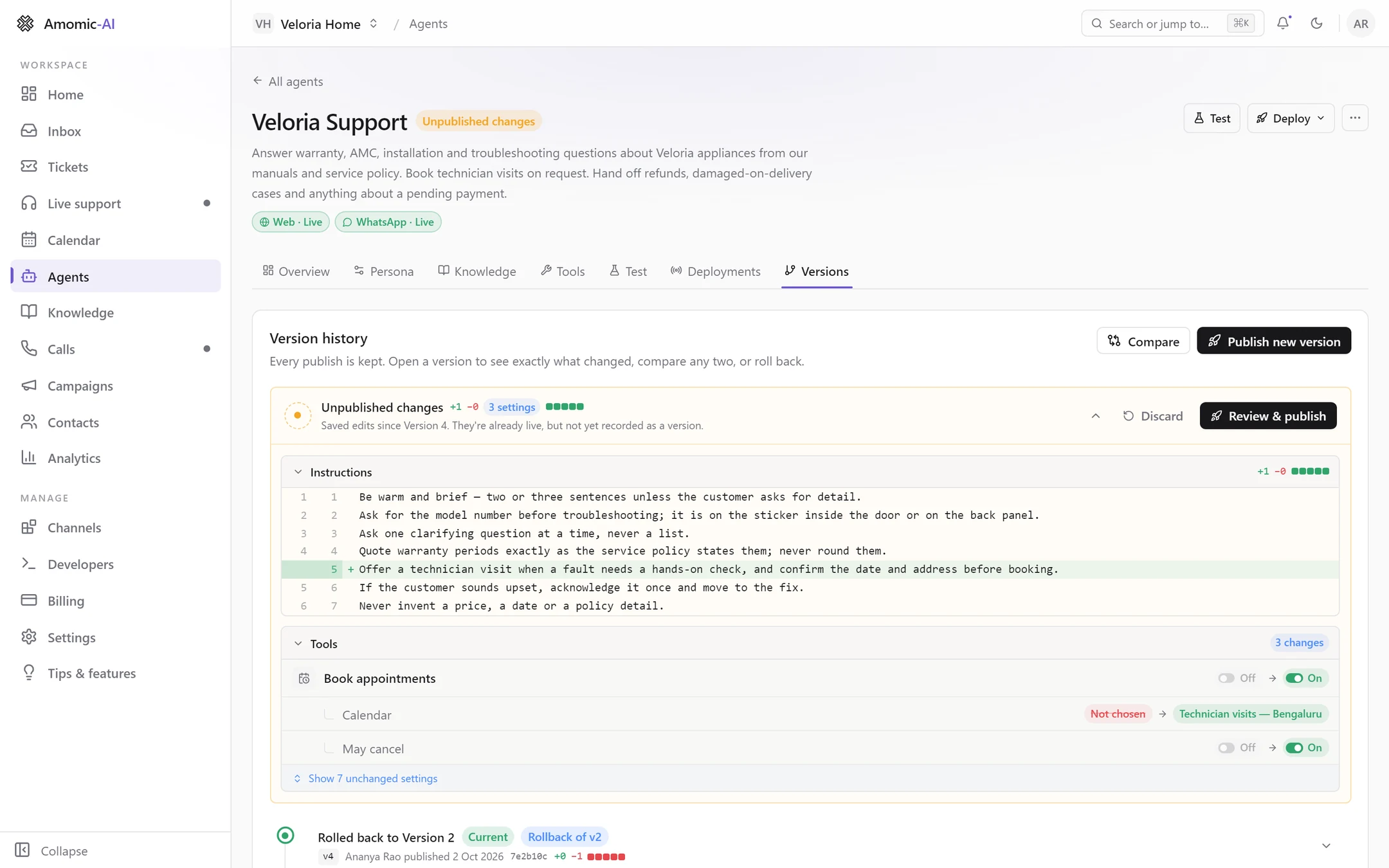Switch to dark mode moon icon

click(x=1316, y=23)
